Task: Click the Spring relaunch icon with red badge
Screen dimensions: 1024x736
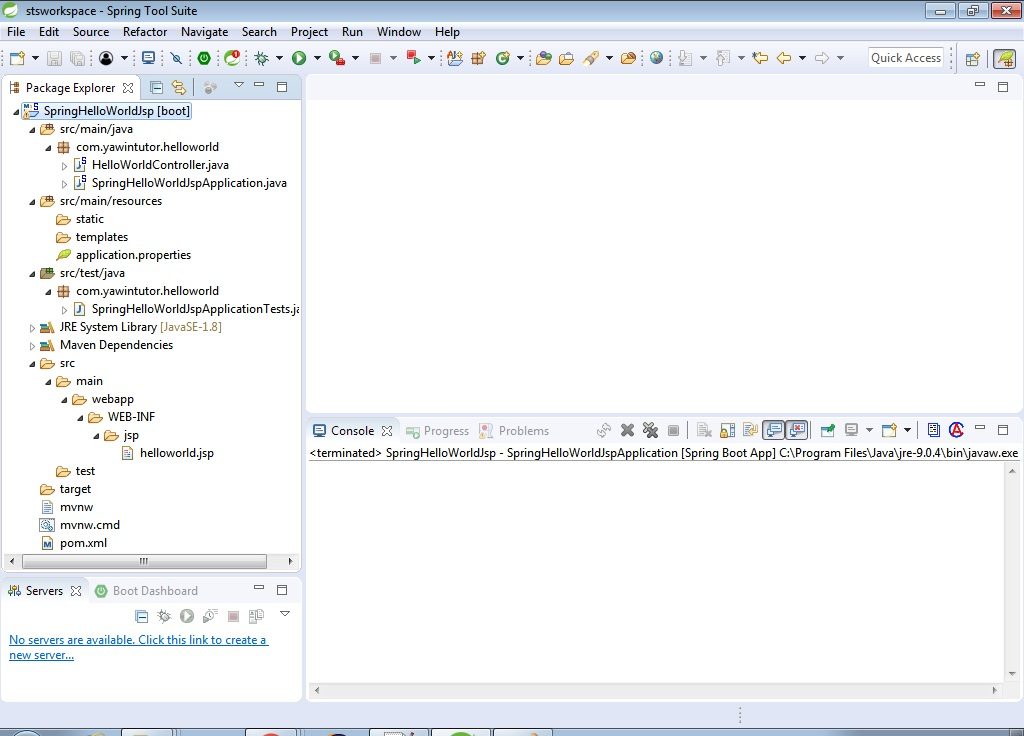Action: 232,58
